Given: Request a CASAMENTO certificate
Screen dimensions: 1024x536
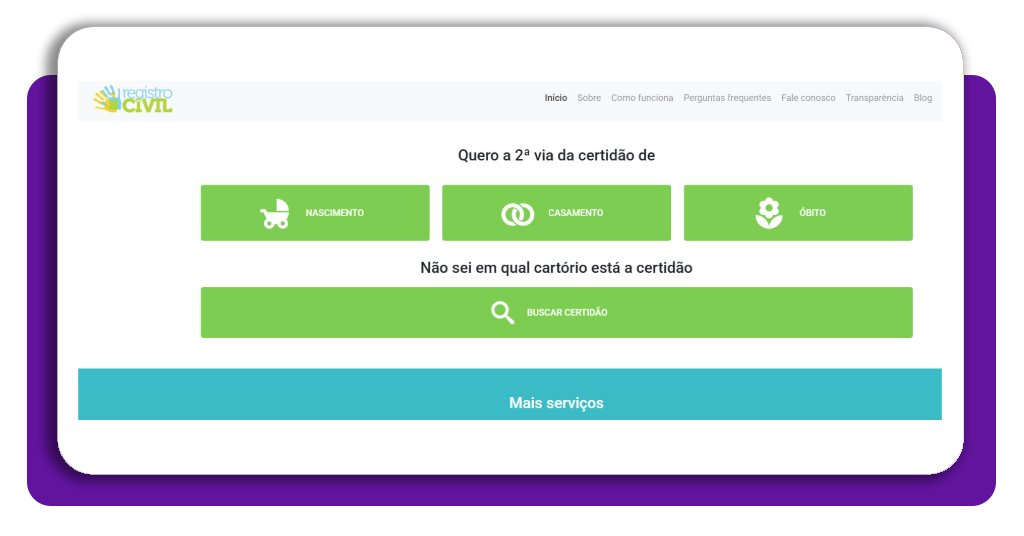Looking at the screenshot, I should point(556,213).
